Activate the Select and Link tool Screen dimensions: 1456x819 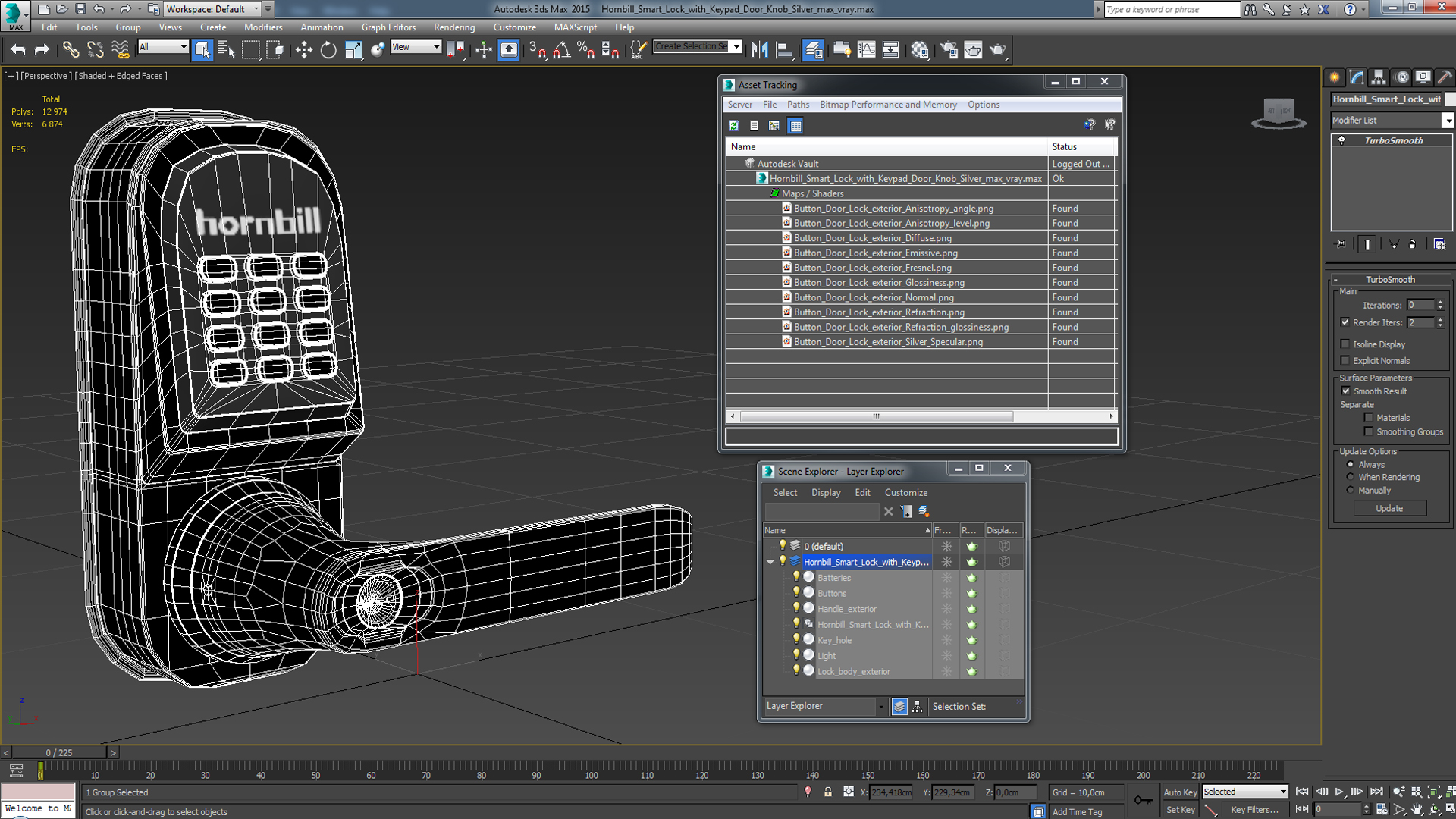click(71, 50)
